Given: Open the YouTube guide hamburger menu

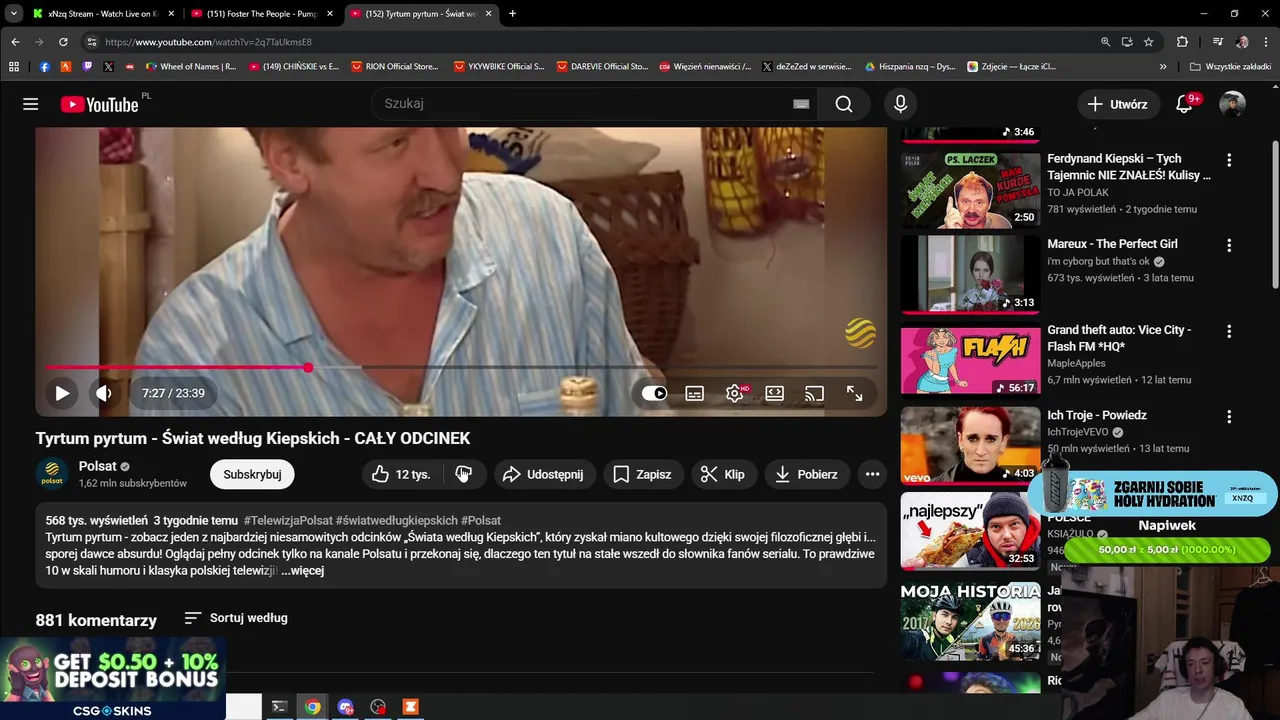Looking at the screenshot, I should click(x=31, y=104).
